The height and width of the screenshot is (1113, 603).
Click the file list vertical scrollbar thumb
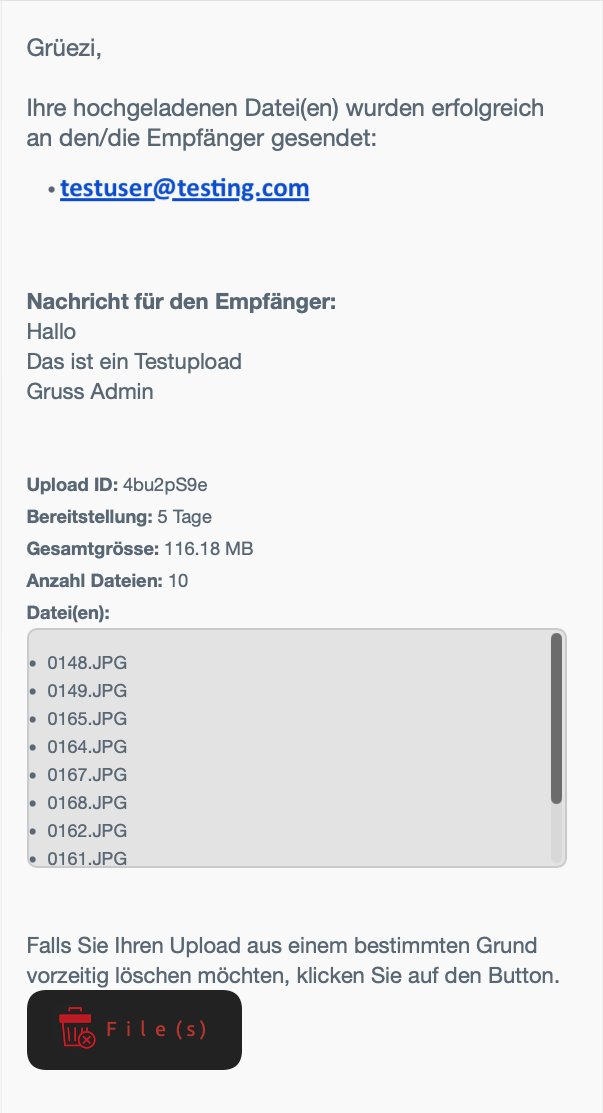[556, 718]
